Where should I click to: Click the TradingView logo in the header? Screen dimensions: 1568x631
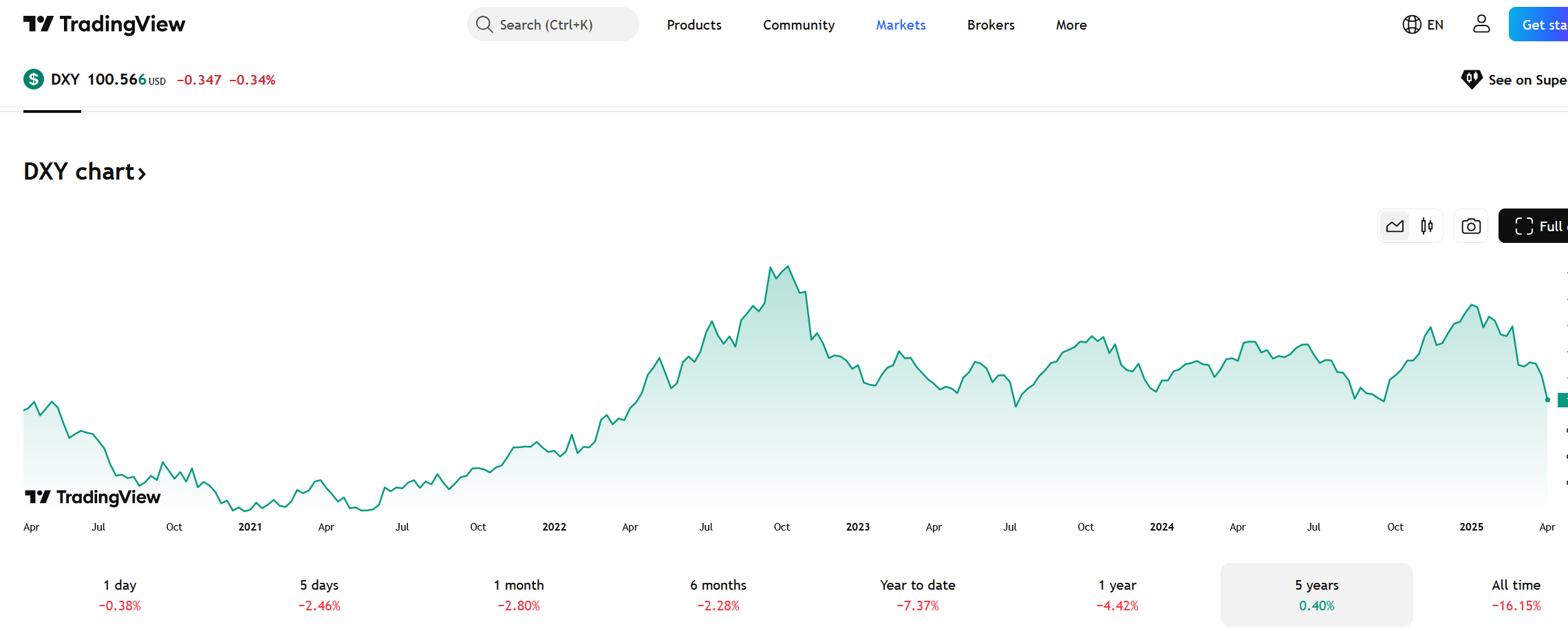point(104,25)
